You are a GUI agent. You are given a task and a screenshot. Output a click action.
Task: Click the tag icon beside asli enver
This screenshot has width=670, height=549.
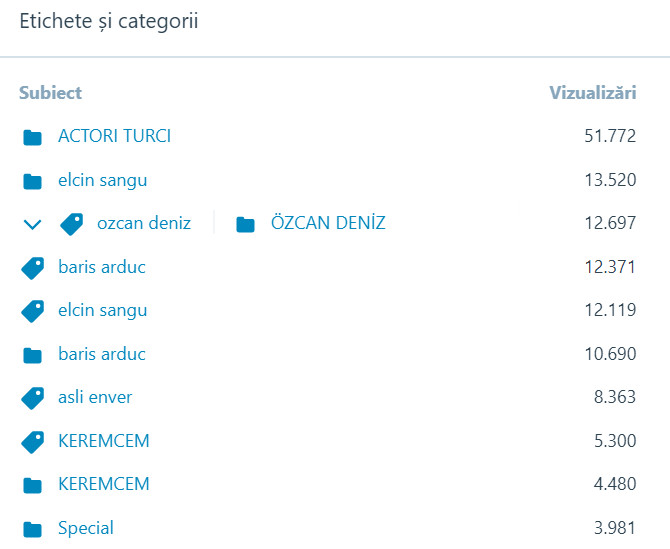coord(33,398)
